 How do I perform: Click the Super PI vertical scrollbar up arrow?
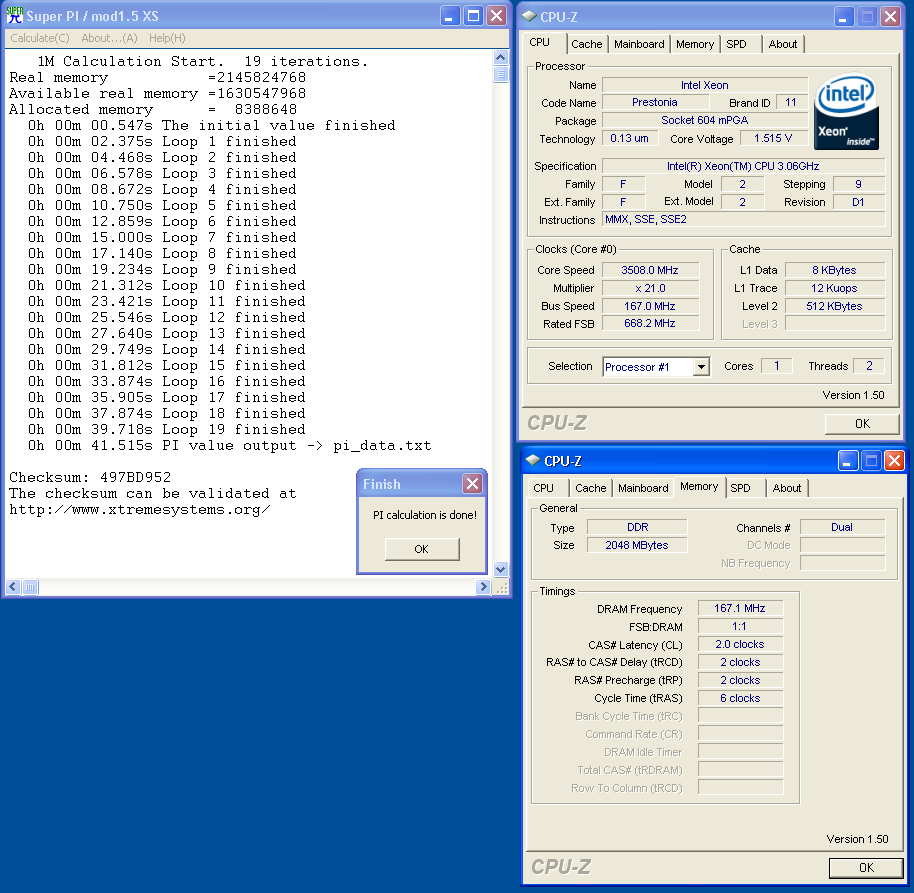click(500, 57)
